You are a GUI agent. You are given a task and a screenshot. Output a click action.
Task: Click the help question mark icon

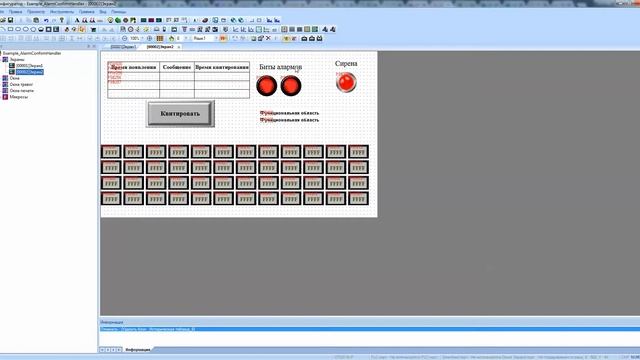click(x=62, y=20)
